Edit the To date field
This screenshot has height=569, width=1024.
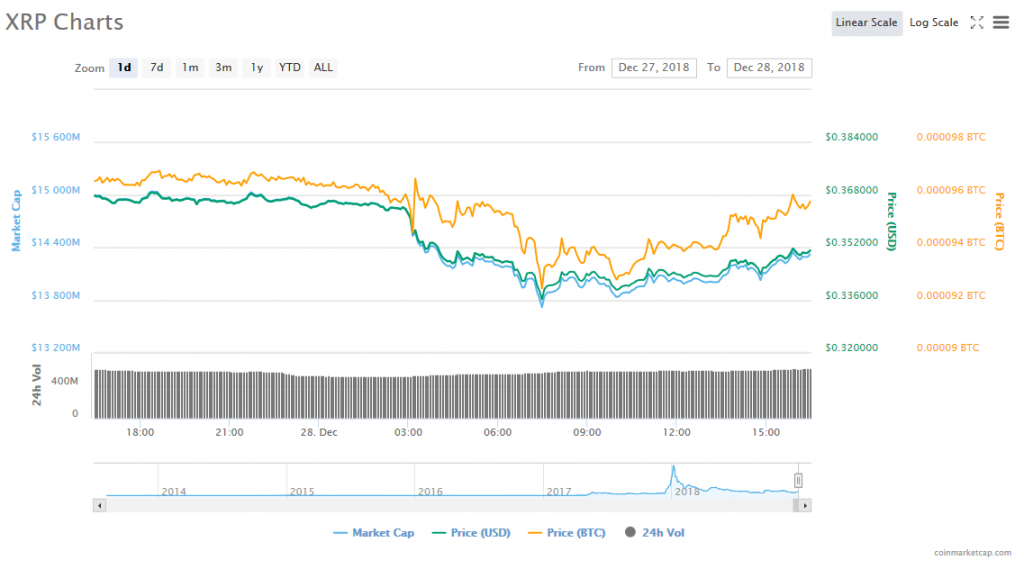pos(769,68)
